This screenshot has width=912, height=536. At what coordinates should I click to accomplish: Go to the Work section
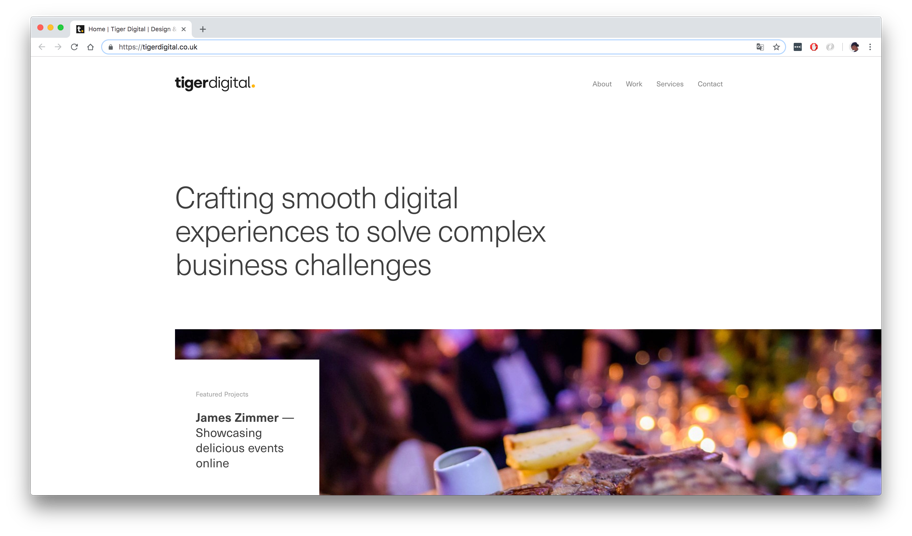tap(634, 84)
